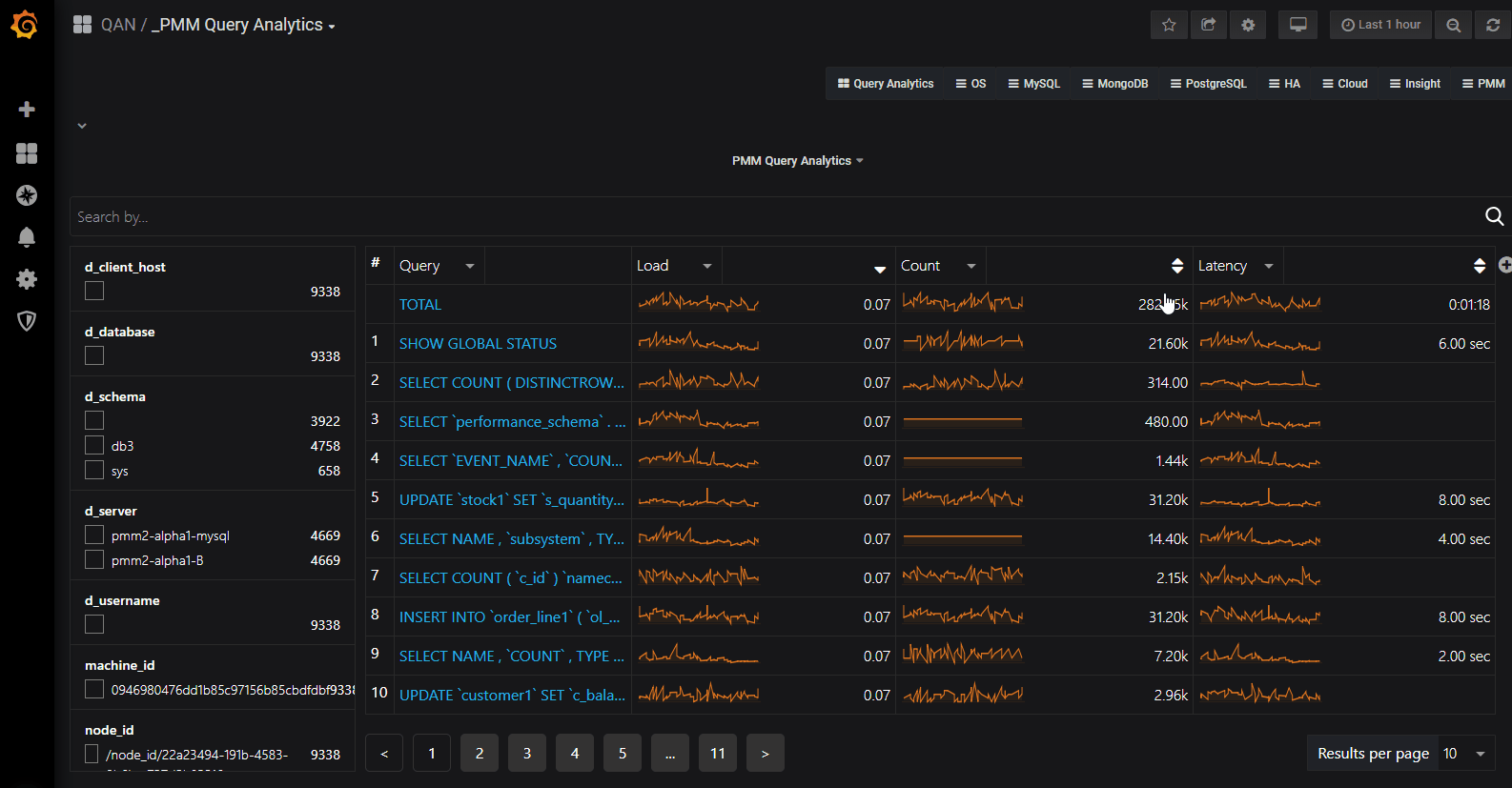Open the TOTAL query row
The width and height of the screenshot is (1512, 788).
click(x=420, y=305)
